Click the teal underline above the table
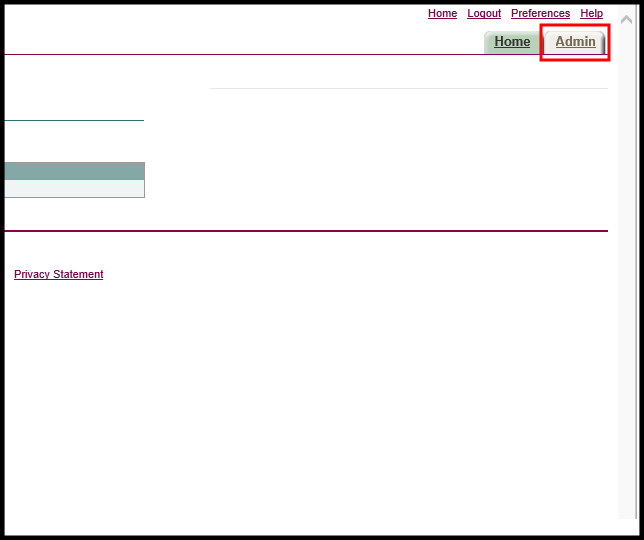Image resolution: width=644 pixels, height=540 pixels. (x=74, y=120)
